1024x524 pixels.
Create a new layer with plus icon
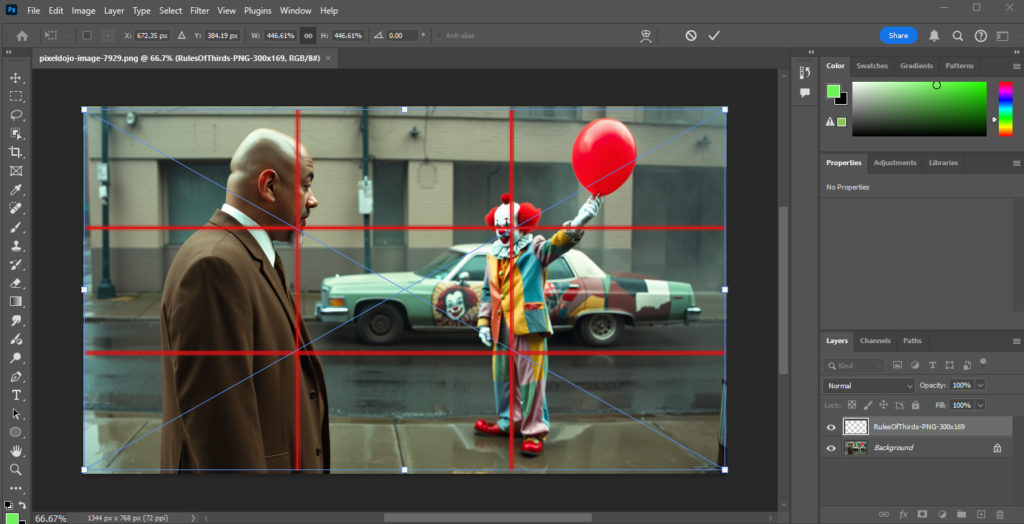[981, 514]
